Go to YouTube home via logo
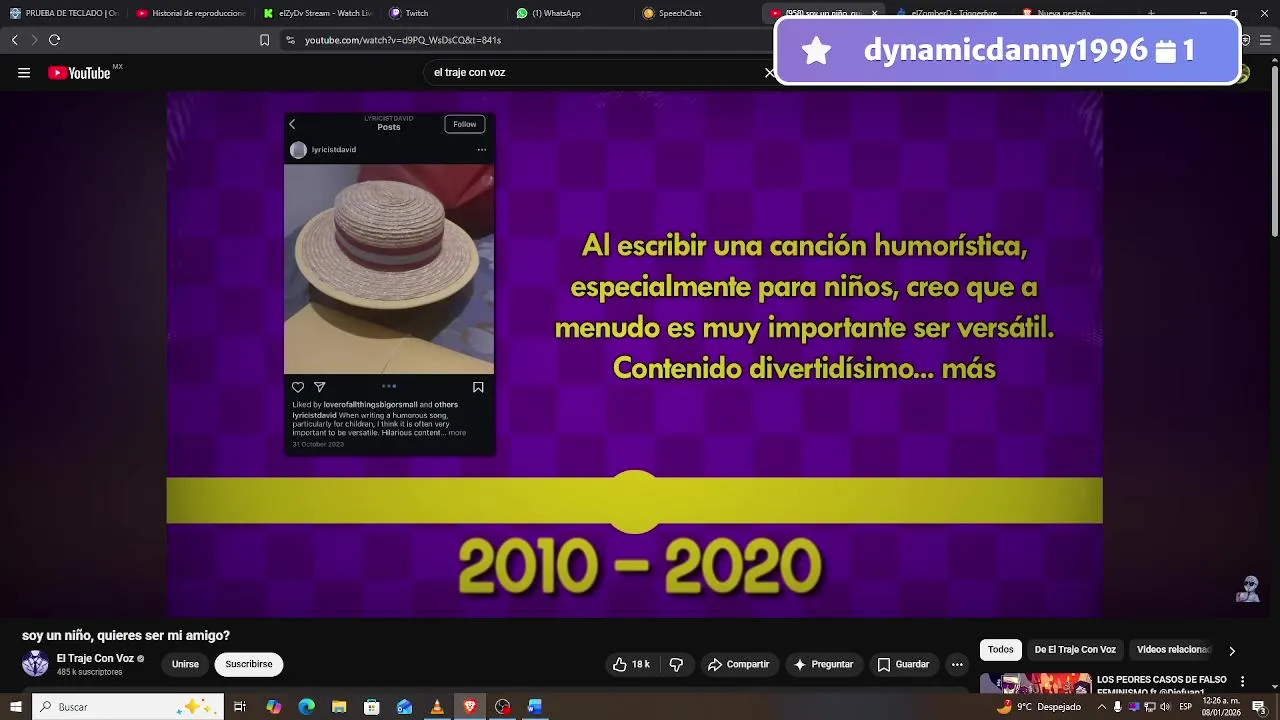Image resolution: width=1280 pixels, height=720 pixels. tap(80, 73)
